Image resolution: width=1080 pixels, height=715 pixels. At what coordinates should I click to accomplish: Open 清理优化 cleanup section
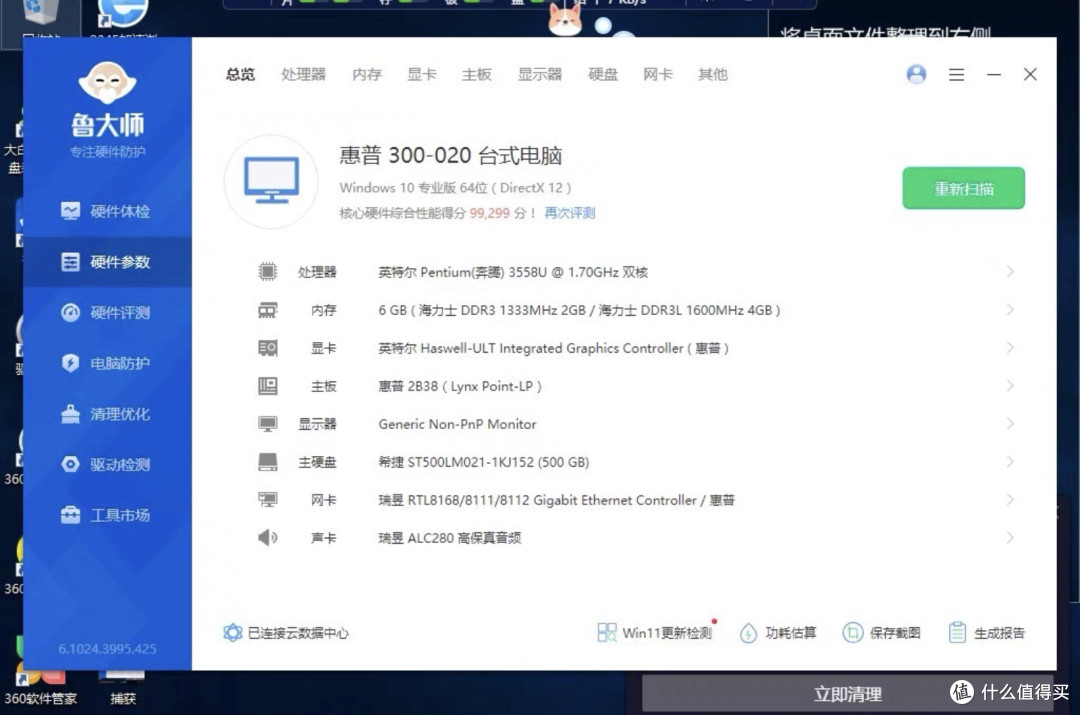[105, 414]
